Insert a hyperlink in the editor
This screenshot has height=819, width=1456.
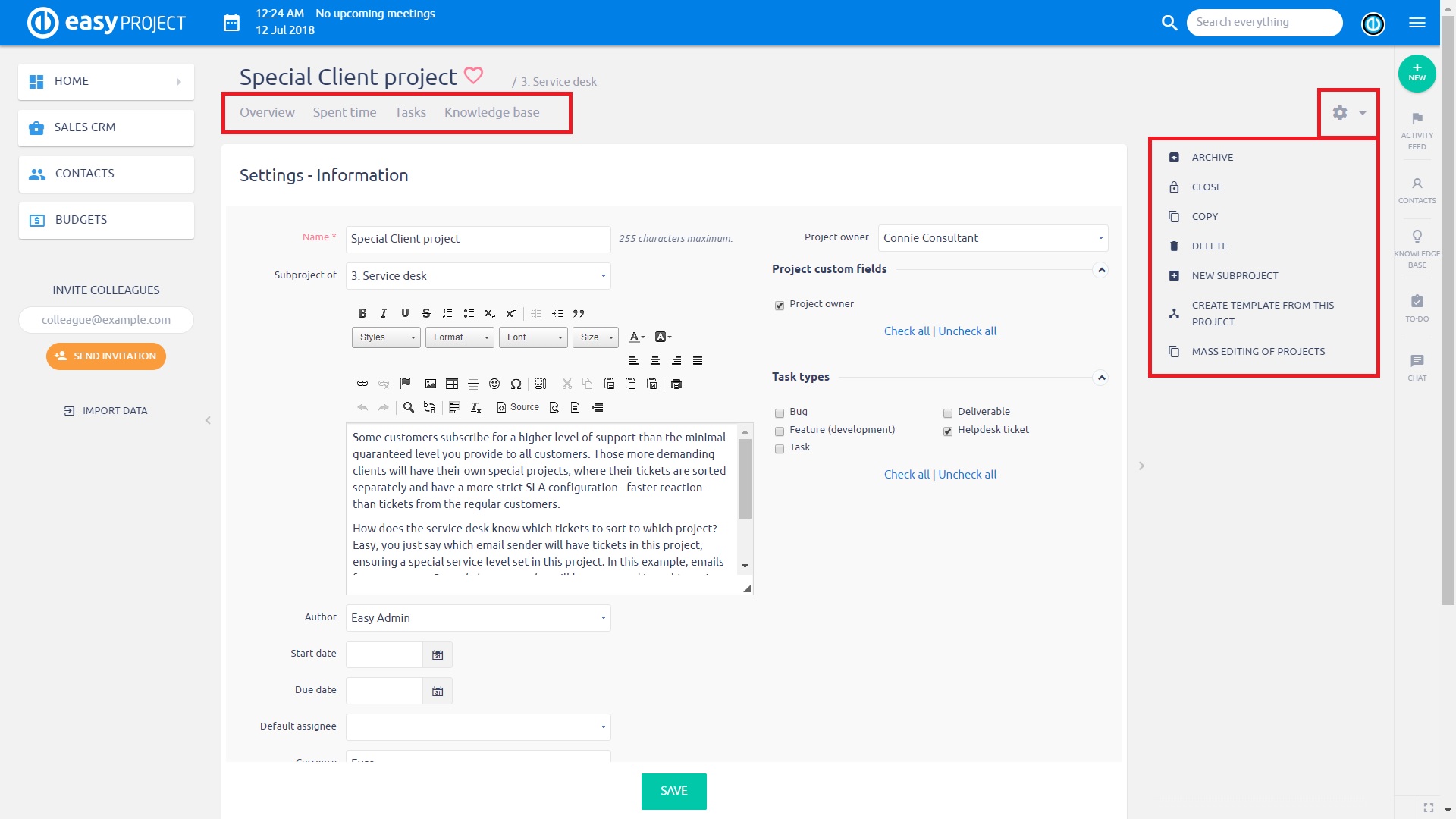pyautogui.click(x=362, y=384)
